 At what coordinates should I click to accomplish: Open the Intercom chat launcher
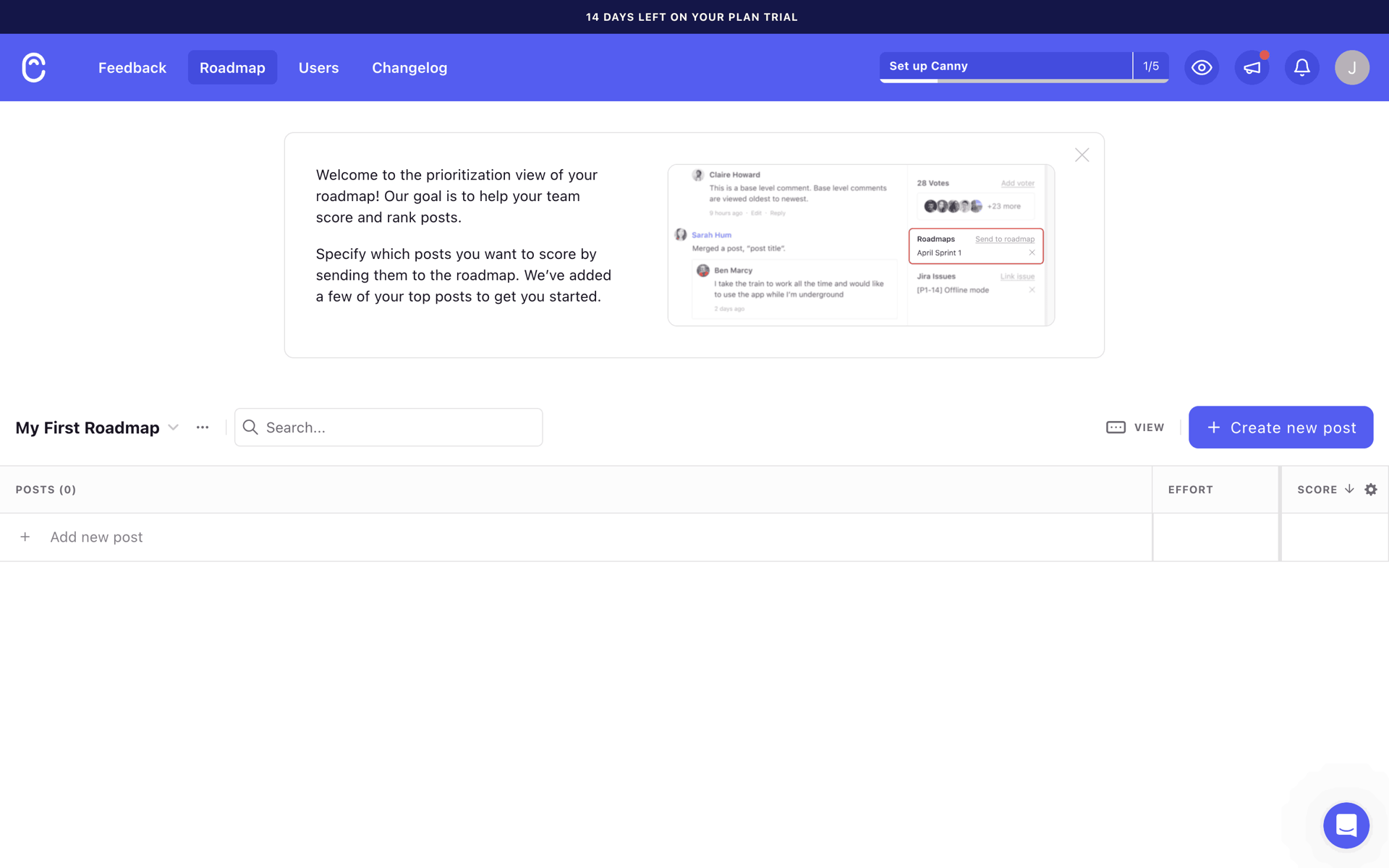point(1346,825)
